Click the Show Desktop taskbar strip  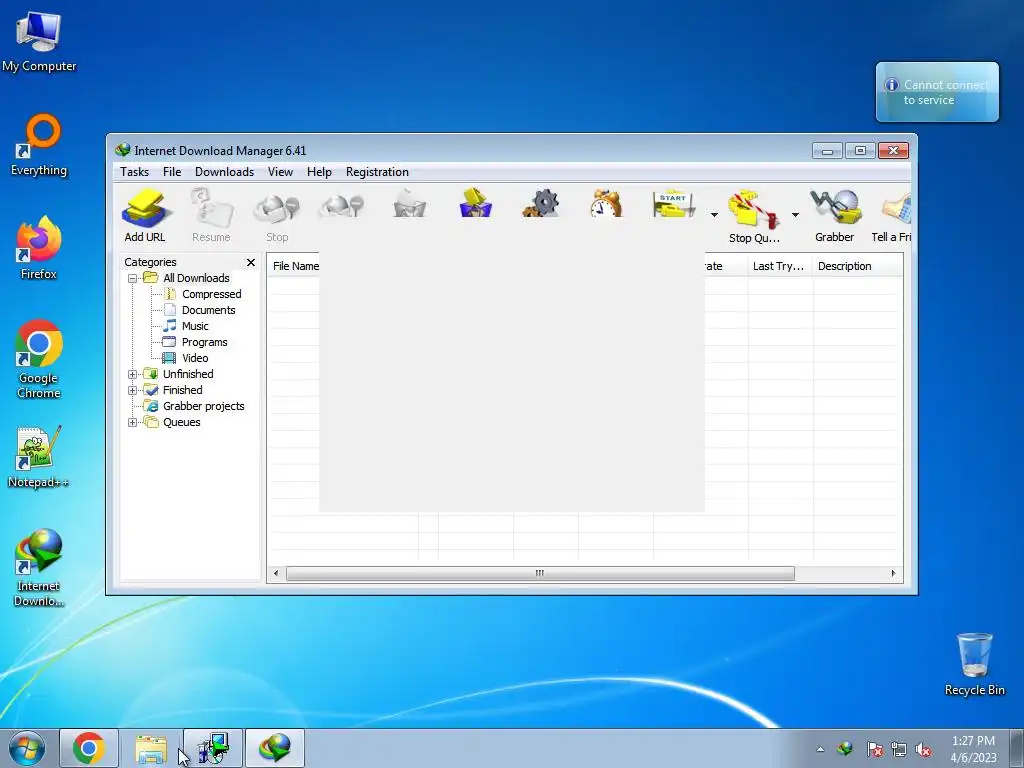coord(1017,748)
